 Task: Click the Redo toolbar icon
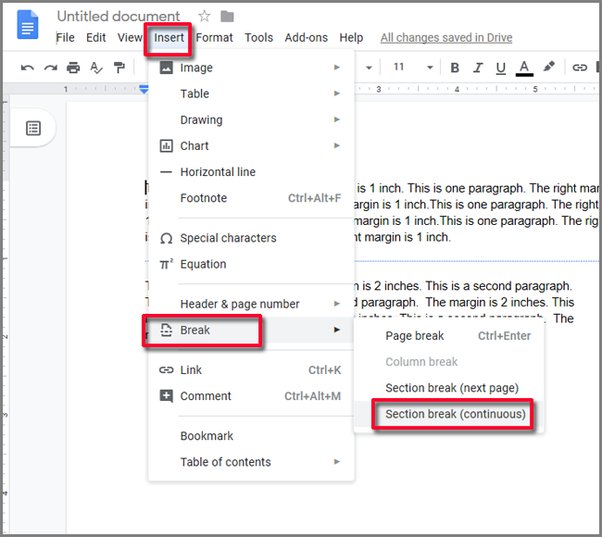[50, 68]
